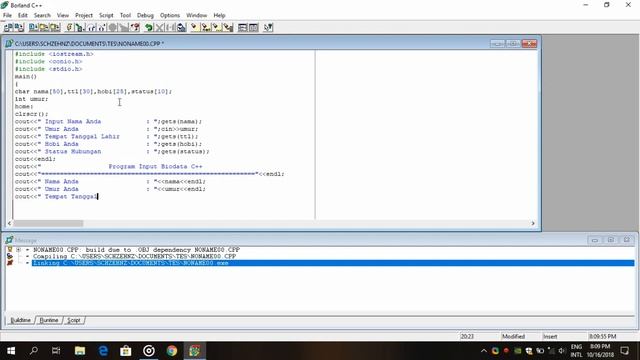640x360 pixels.
Task: Click the gray X toolbar icon
Action: tap(160, 27)
